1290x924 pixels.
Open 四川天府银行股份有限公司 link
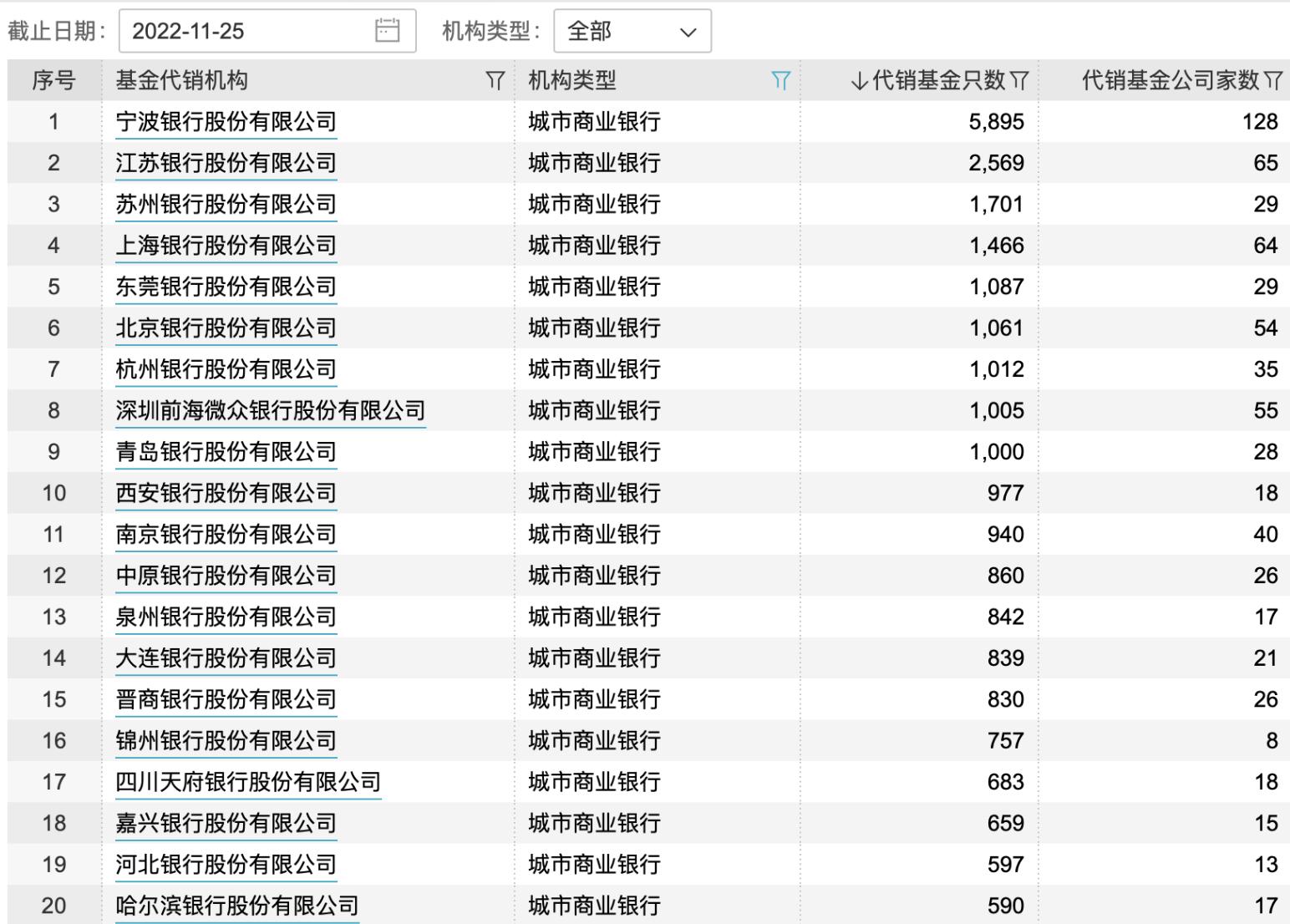click(x=248, y=782)
